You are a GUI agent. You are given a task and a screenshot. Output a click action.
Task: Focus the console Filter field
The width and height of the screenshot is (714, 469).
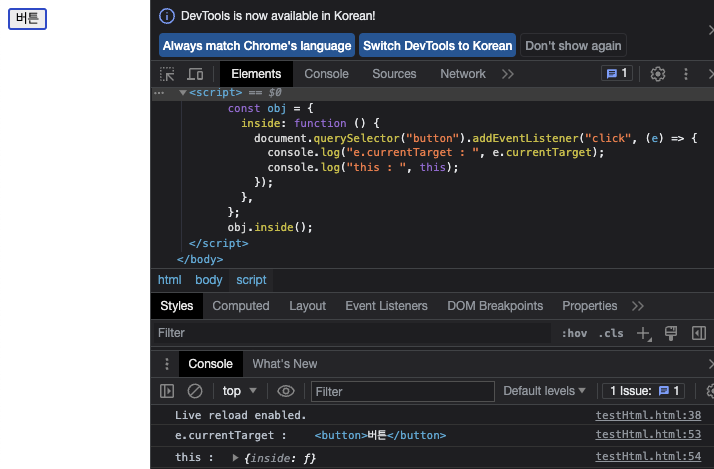403,392
